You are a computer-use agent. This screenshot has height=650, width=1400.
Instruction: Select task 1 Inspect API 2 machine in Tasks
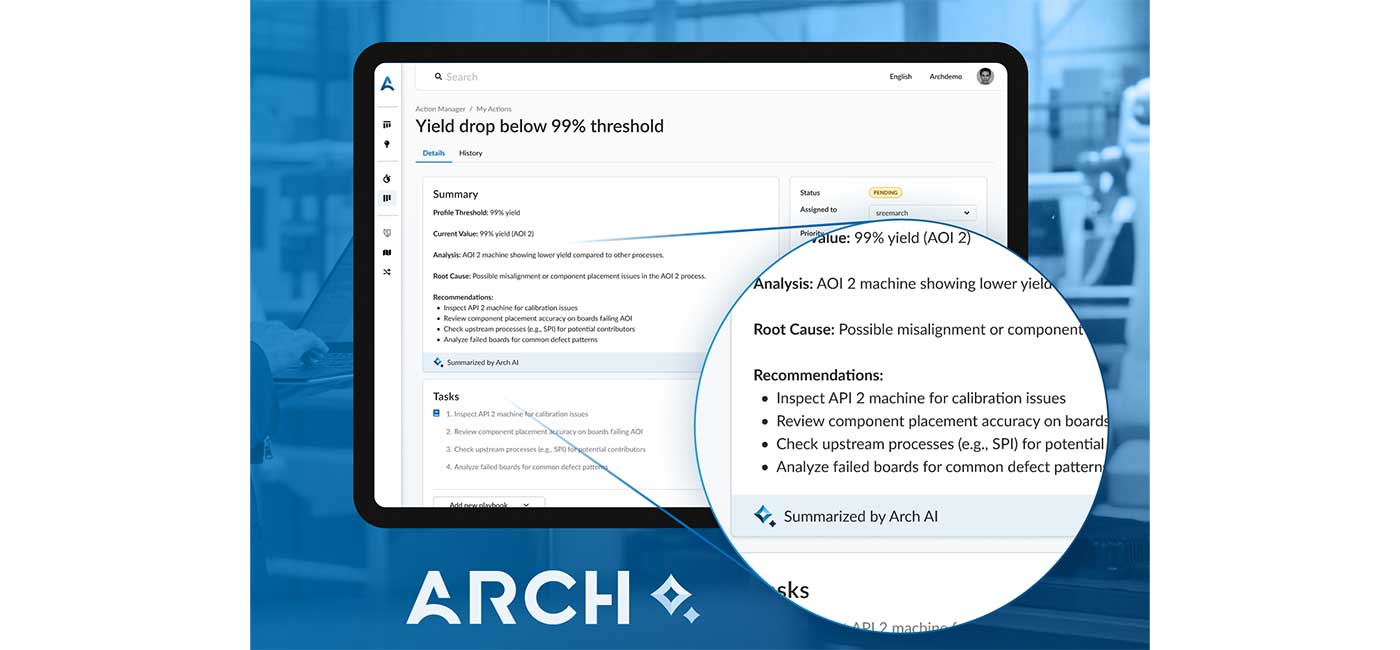coord(517,413)
